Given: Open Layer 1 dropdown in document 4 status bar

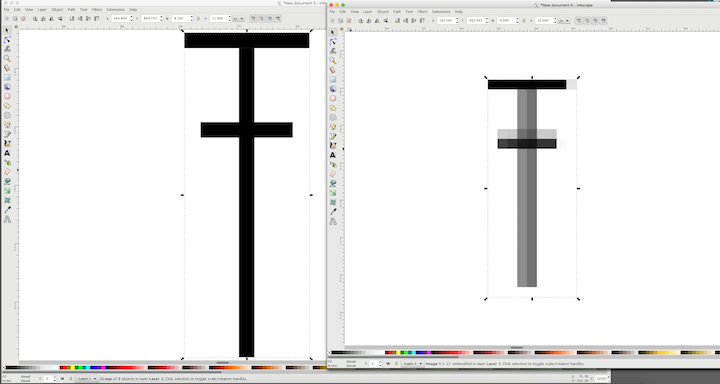Looking at the screenshot, I should click(412, 363).
